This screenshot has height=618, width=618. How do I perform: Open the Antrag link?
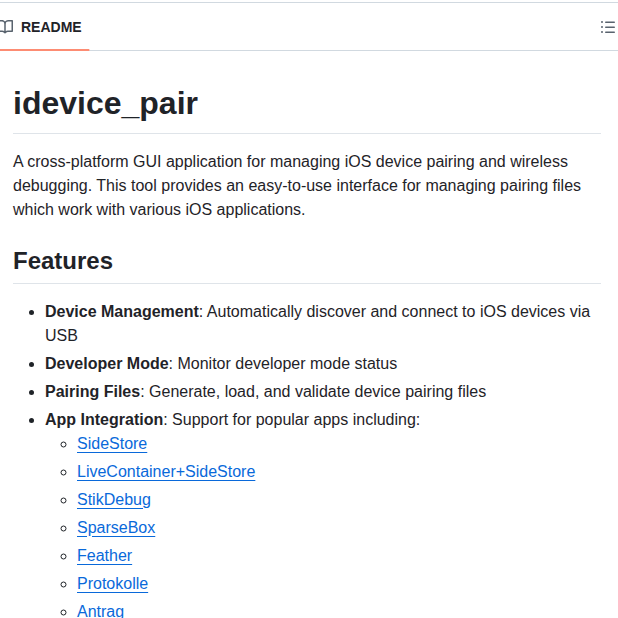click(101, 611)
